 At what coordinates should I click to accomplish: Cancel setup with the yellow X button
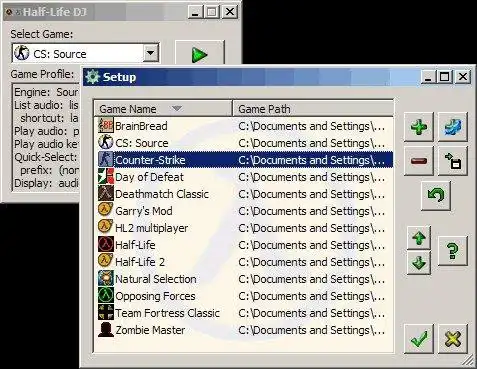click(x=453, y=339)
